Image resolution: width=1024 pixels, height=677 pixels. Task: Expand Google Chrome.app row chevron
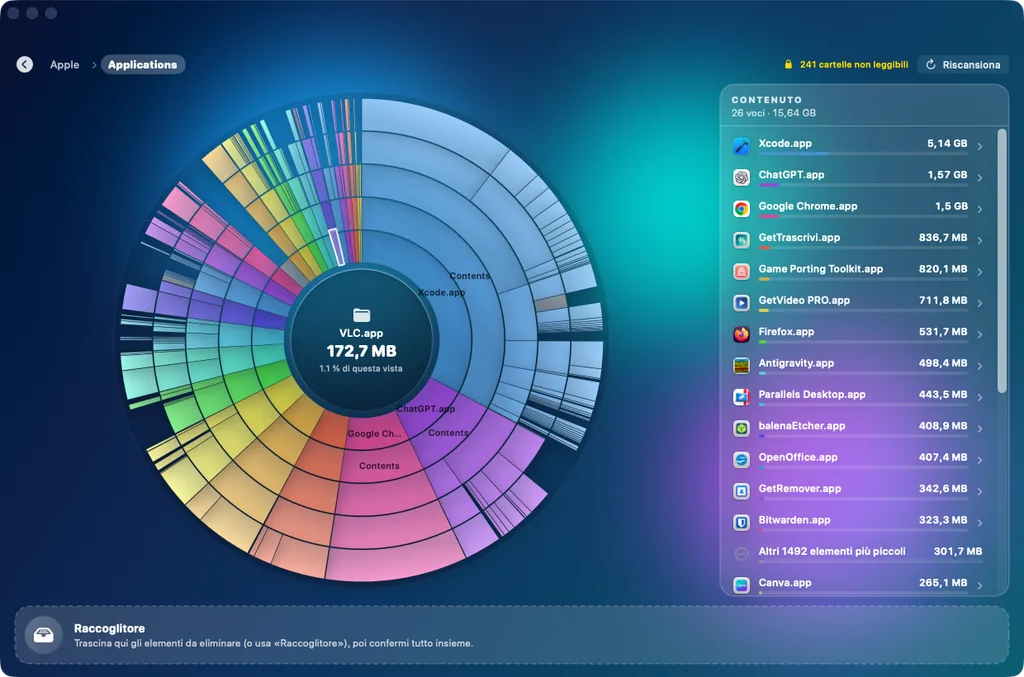pos(980,209)
